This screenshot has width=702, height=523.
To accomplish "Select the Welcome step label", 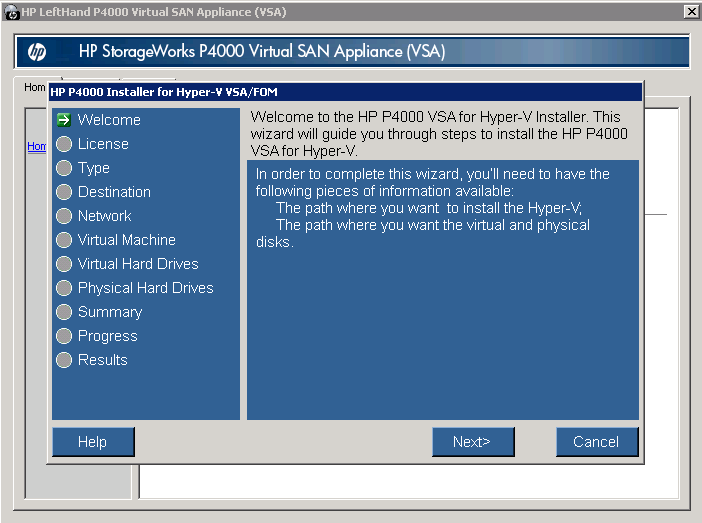I will click(109, 120).
